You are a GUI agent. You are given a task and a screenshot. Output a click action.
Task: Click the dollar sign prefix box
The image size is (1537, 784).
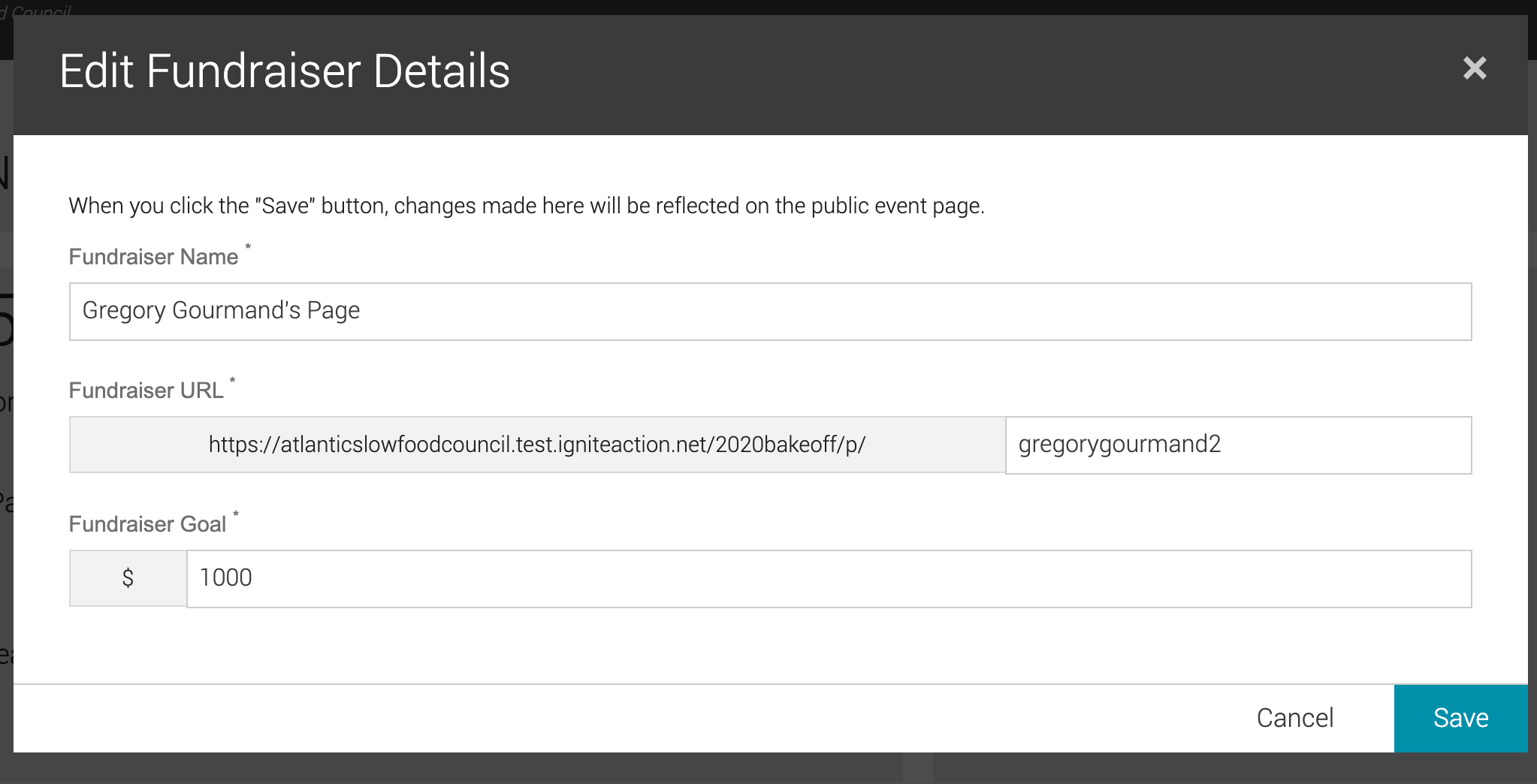127,577
